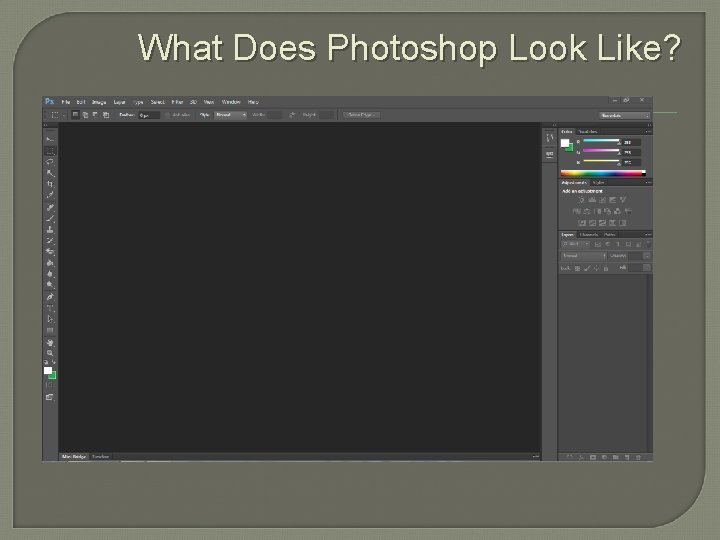720x540 pixels.
Task: Add a Vibrance adjustment
Action: coord(623,200)
